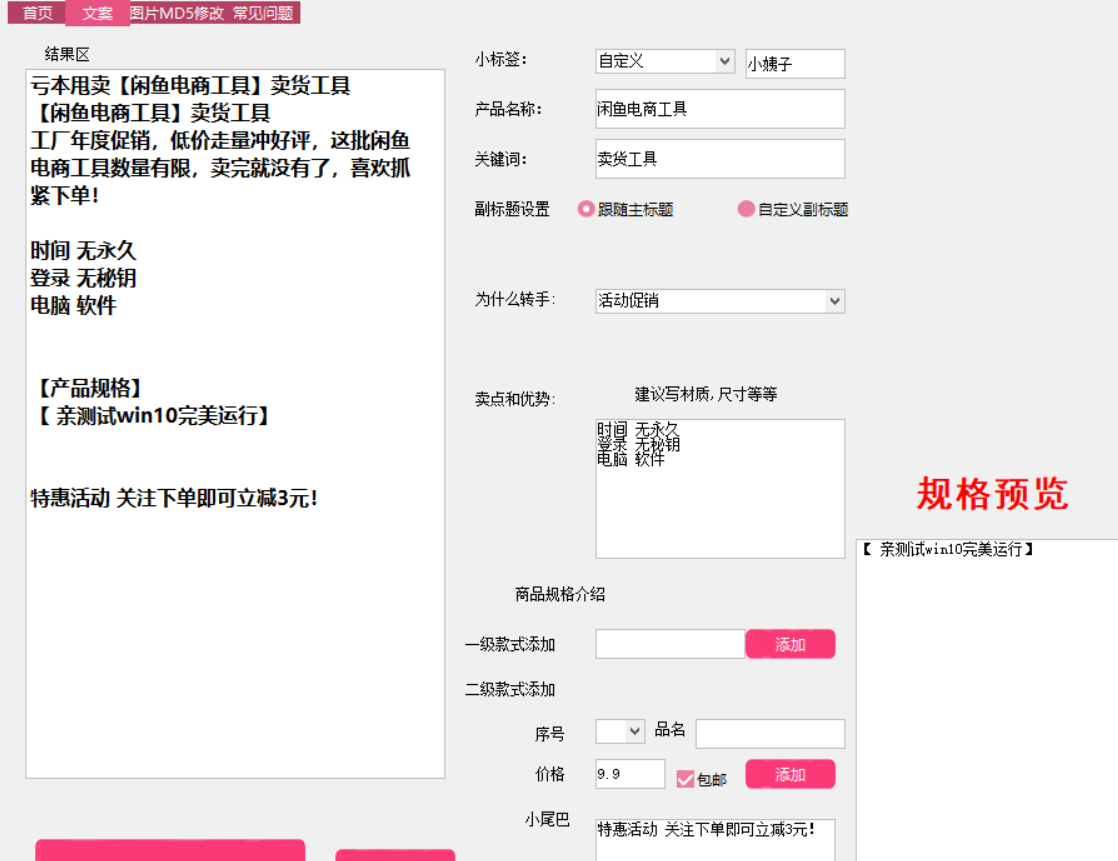The image size is (1118, 861).
Task: Expand the 序号 dropdown
Action: point(620,731)
